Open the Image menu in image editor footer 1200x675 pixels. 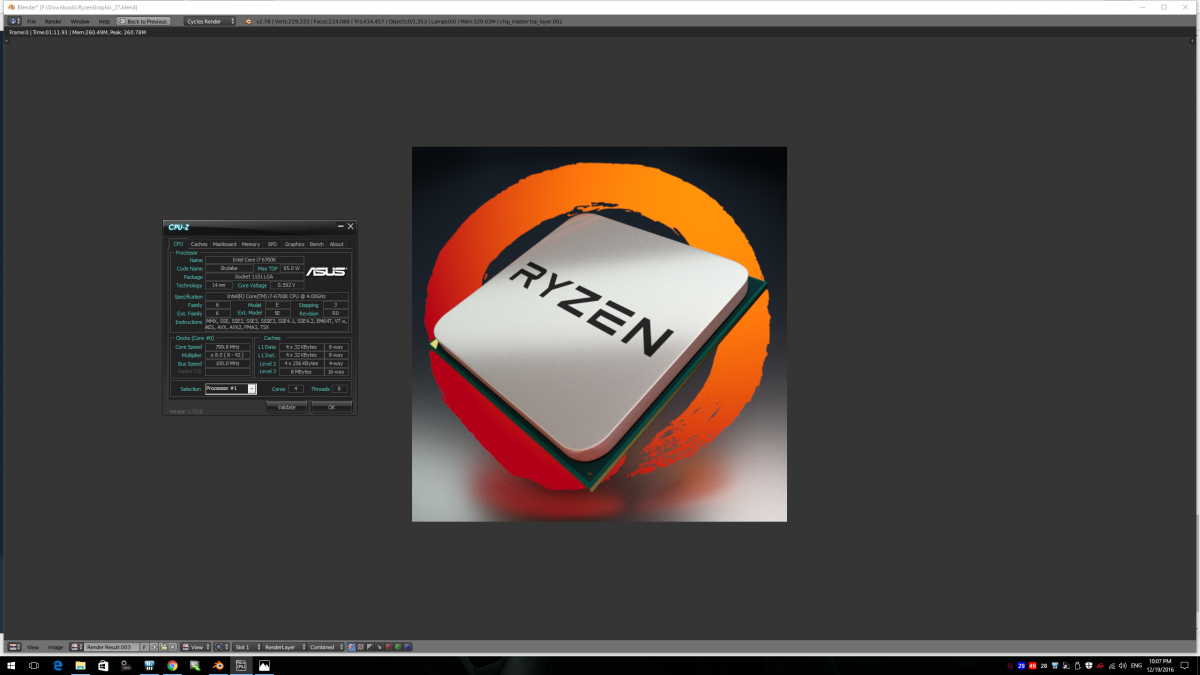pyautogui.click(x=55, y=647)
